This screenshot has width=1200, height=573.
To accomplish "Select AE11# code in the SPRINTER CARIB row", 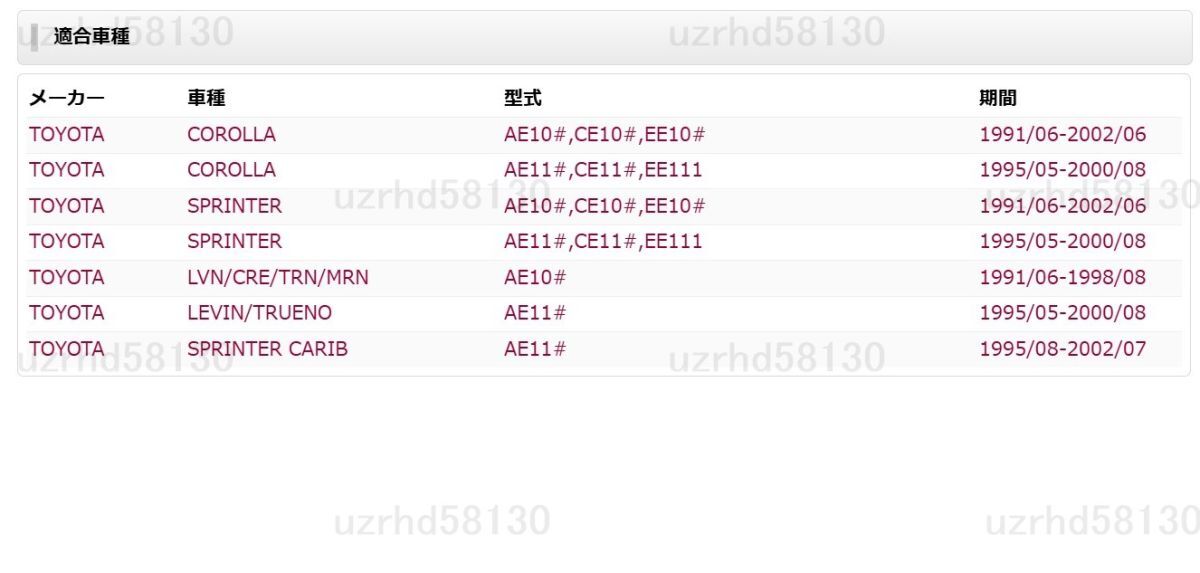I will pos(535,349).
